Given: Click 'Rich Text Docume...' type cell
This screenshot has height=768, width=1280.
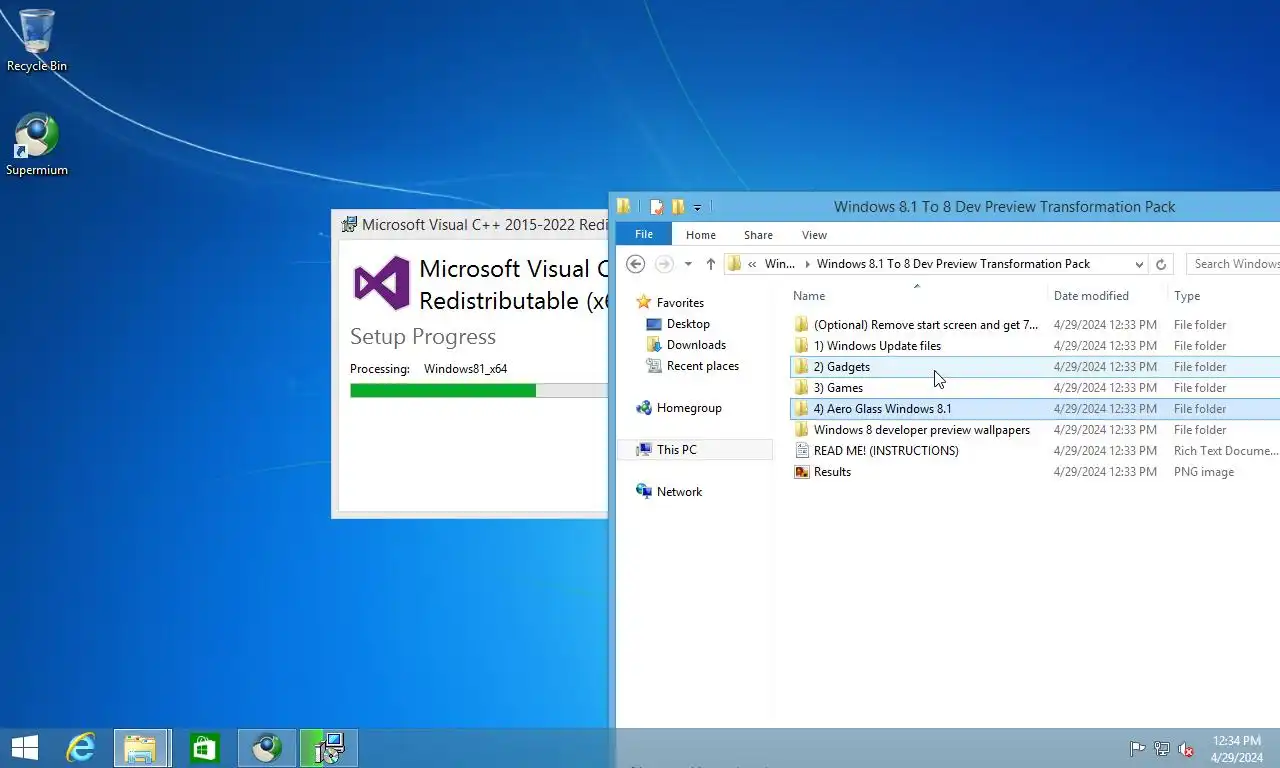Looking at the screenshot, I should coord(1225,451).
